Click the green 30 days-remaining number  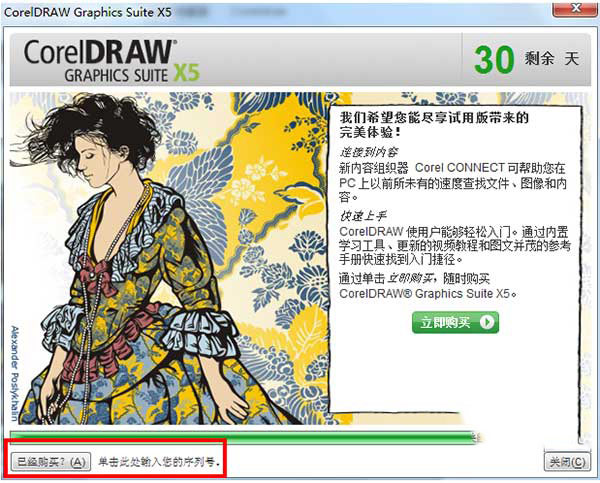coord(494,59)
